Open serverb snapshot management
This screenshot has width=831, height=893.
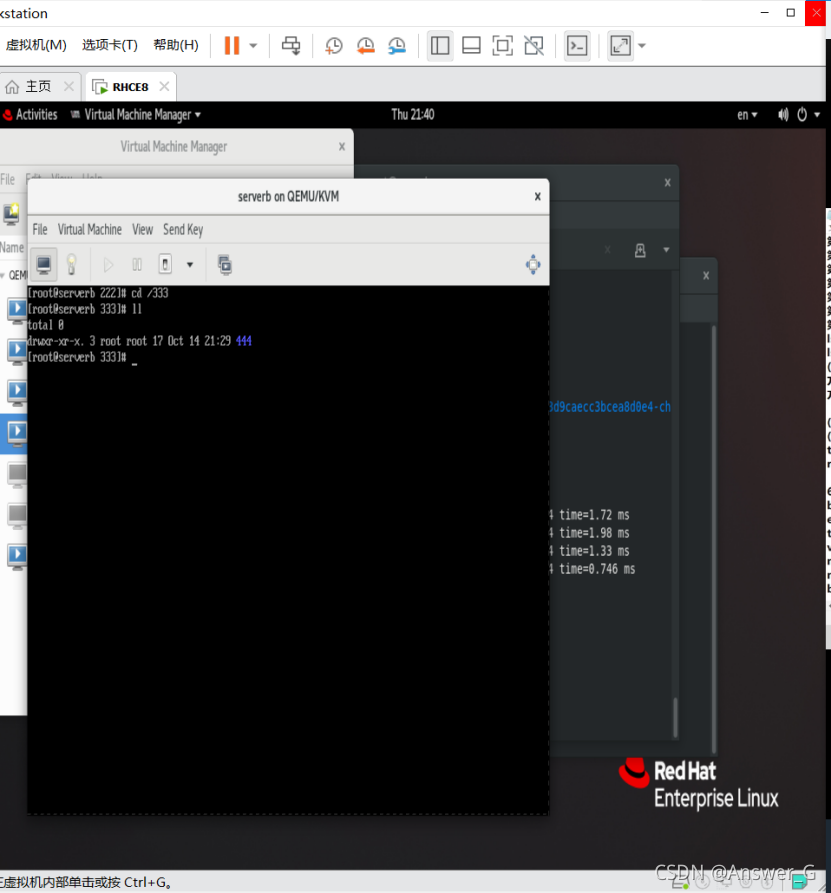(x=225, y=264)
